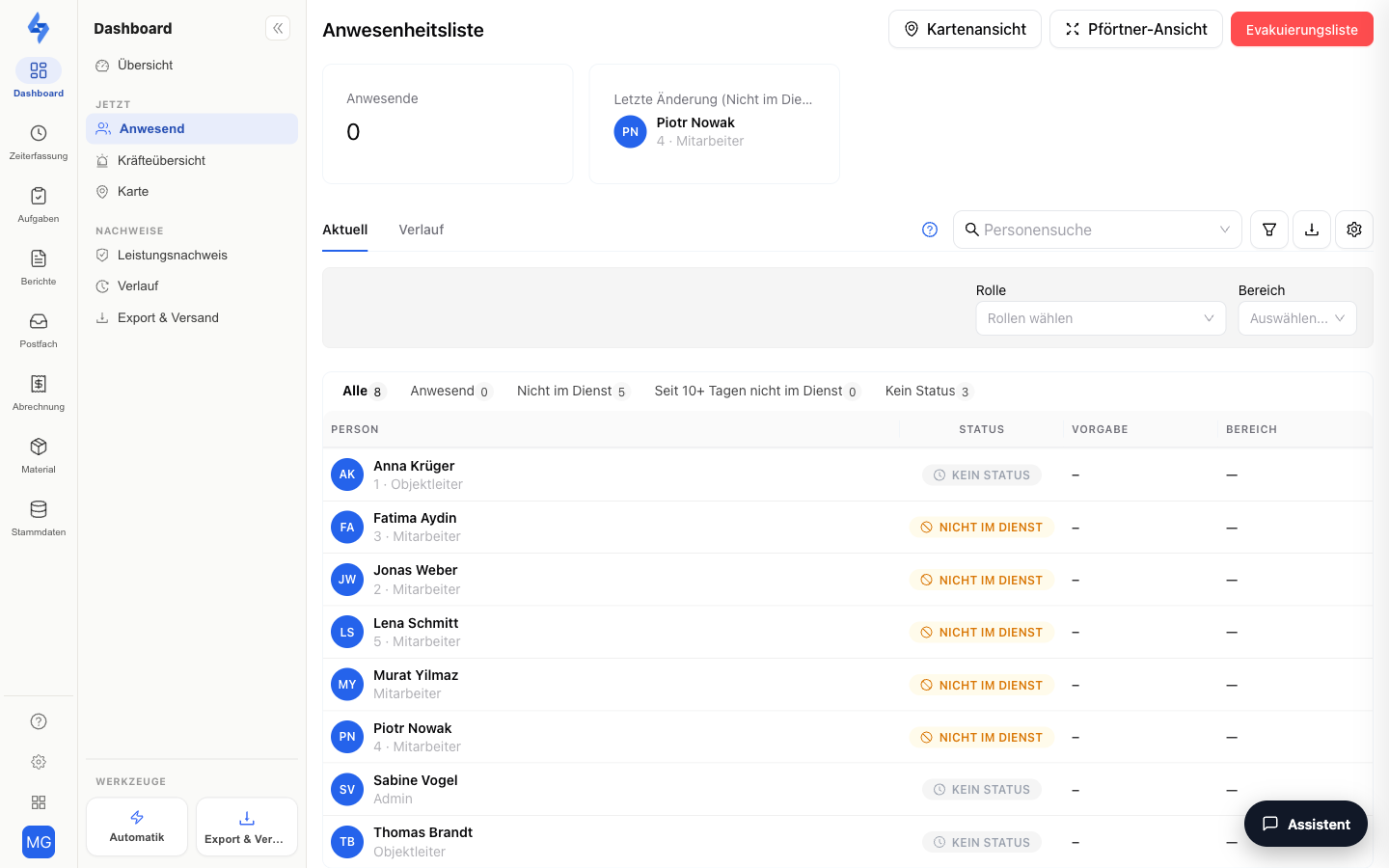Click the MG user avatar
Image resolution: width=1389 pixels, height=868 pixels.
point(39,842)
